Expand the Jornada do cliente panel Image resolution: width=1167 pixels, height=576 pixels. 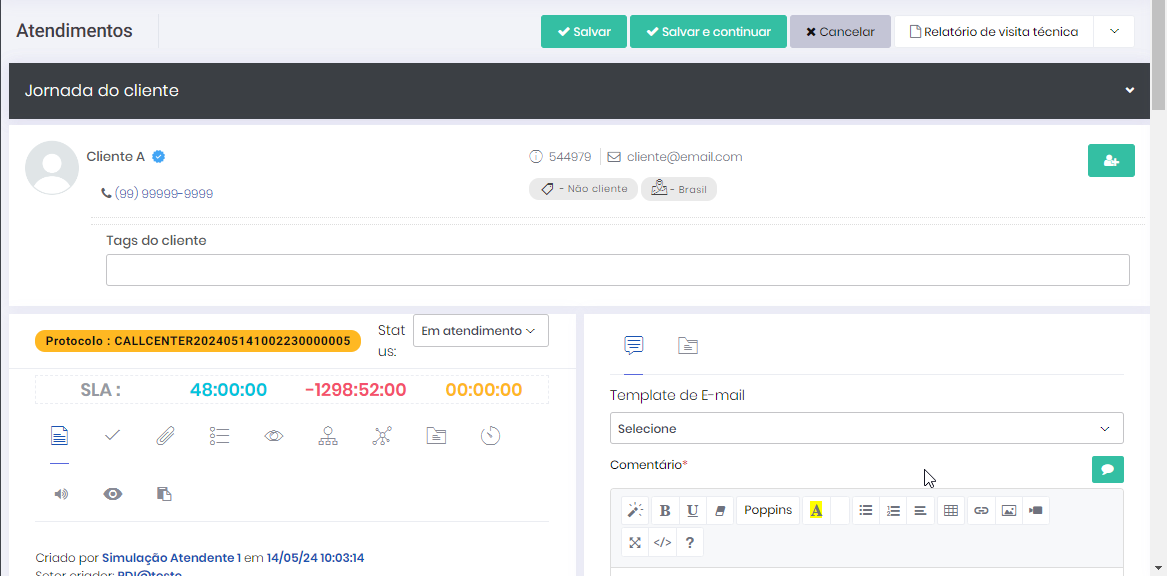click(1129, 91)
